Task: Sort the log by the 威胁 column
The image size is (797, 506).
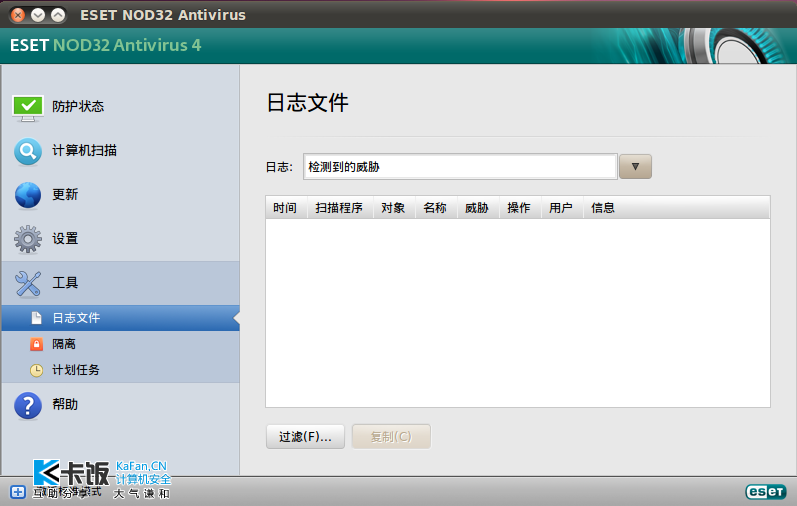Action: (x=477, y=208)
